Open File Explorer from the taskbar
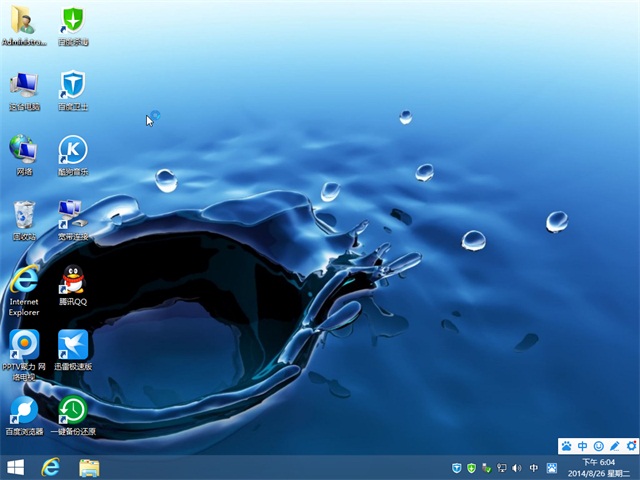This screenshot has height=480, width=640. coord(89,467)
